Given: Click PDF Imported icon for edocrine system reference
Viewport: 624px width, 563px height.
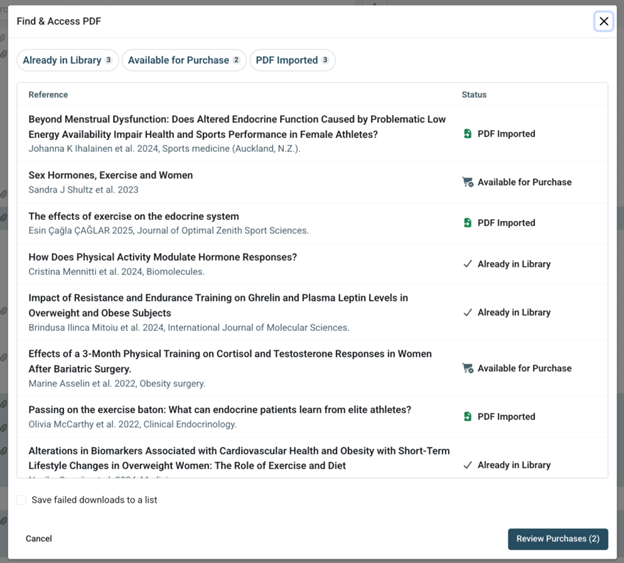Looking at the screenshot, I should [x=468, y=223].
